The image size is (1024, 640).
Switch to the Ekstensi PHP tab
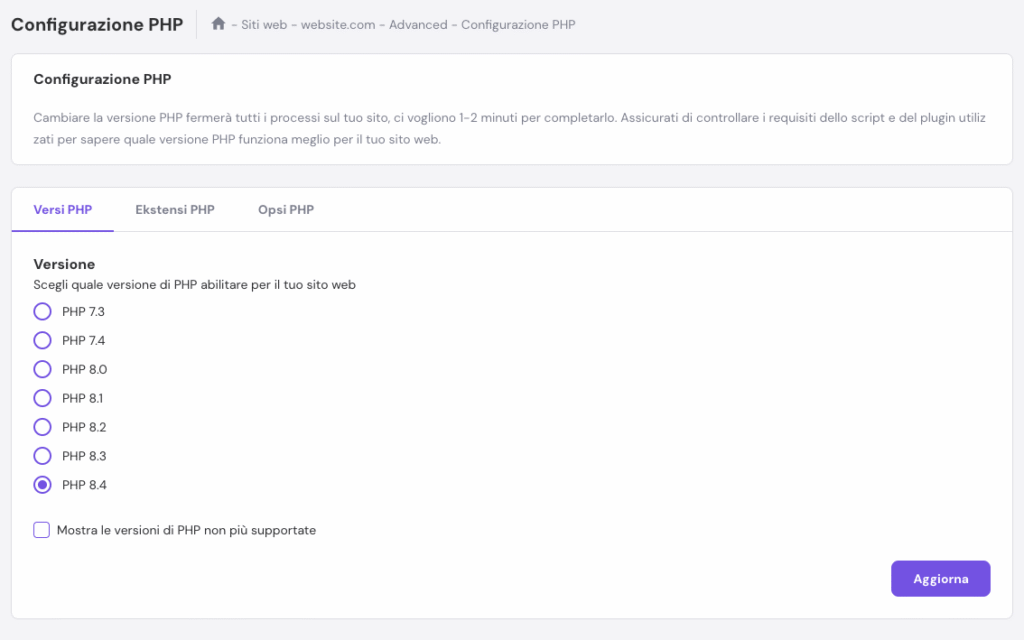pyautogui.click(x=175, y=210)
